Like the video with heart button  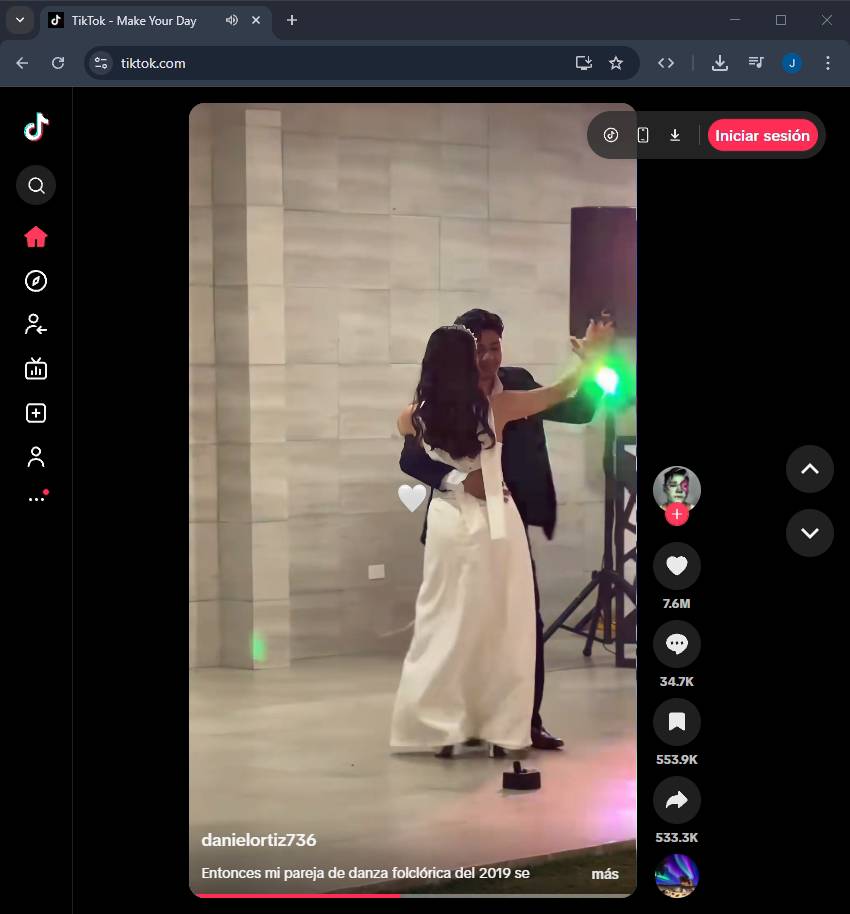[676, 566]
